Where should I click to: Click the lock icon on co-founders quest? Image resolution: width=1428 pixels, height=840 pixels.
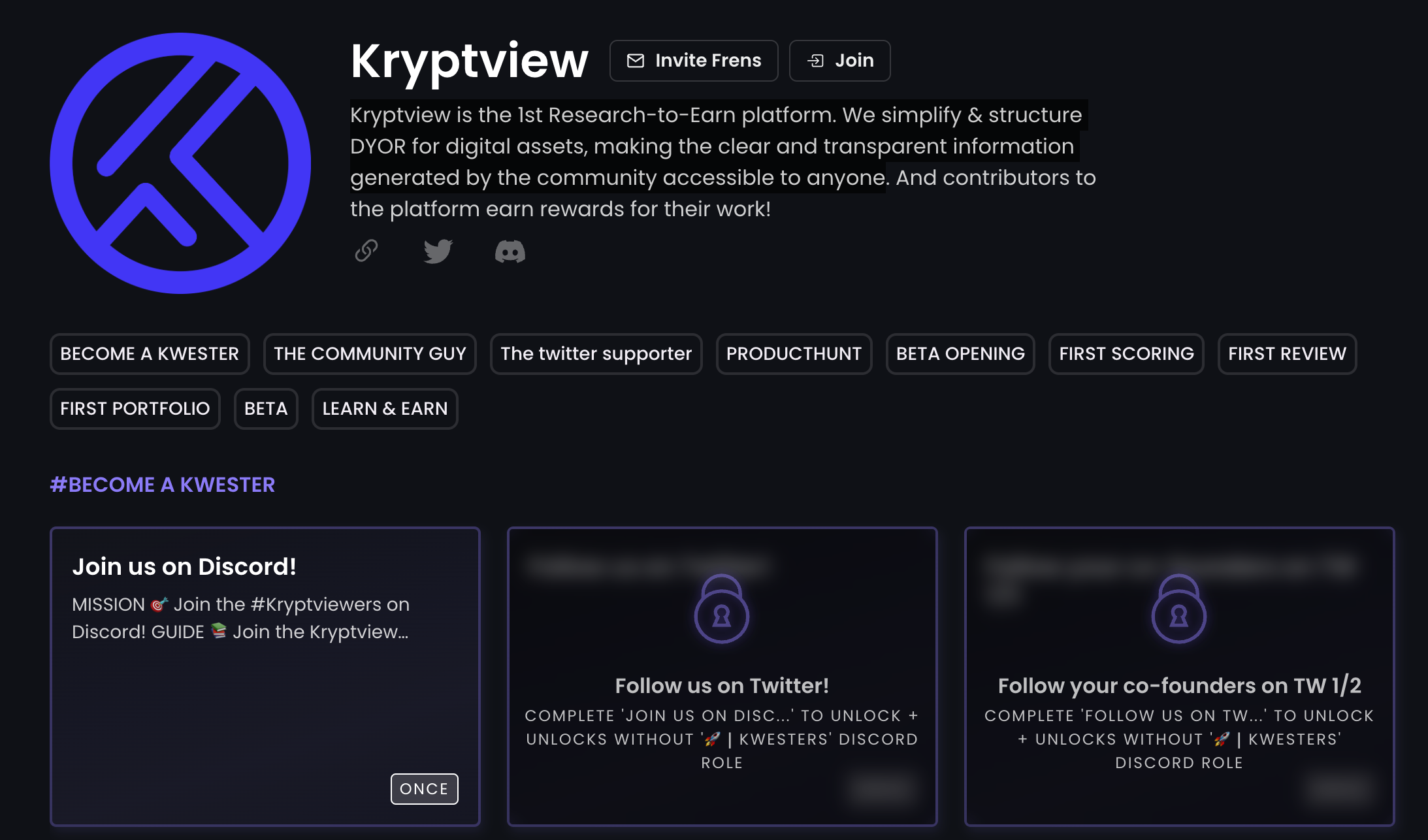tap(1178, 609)
